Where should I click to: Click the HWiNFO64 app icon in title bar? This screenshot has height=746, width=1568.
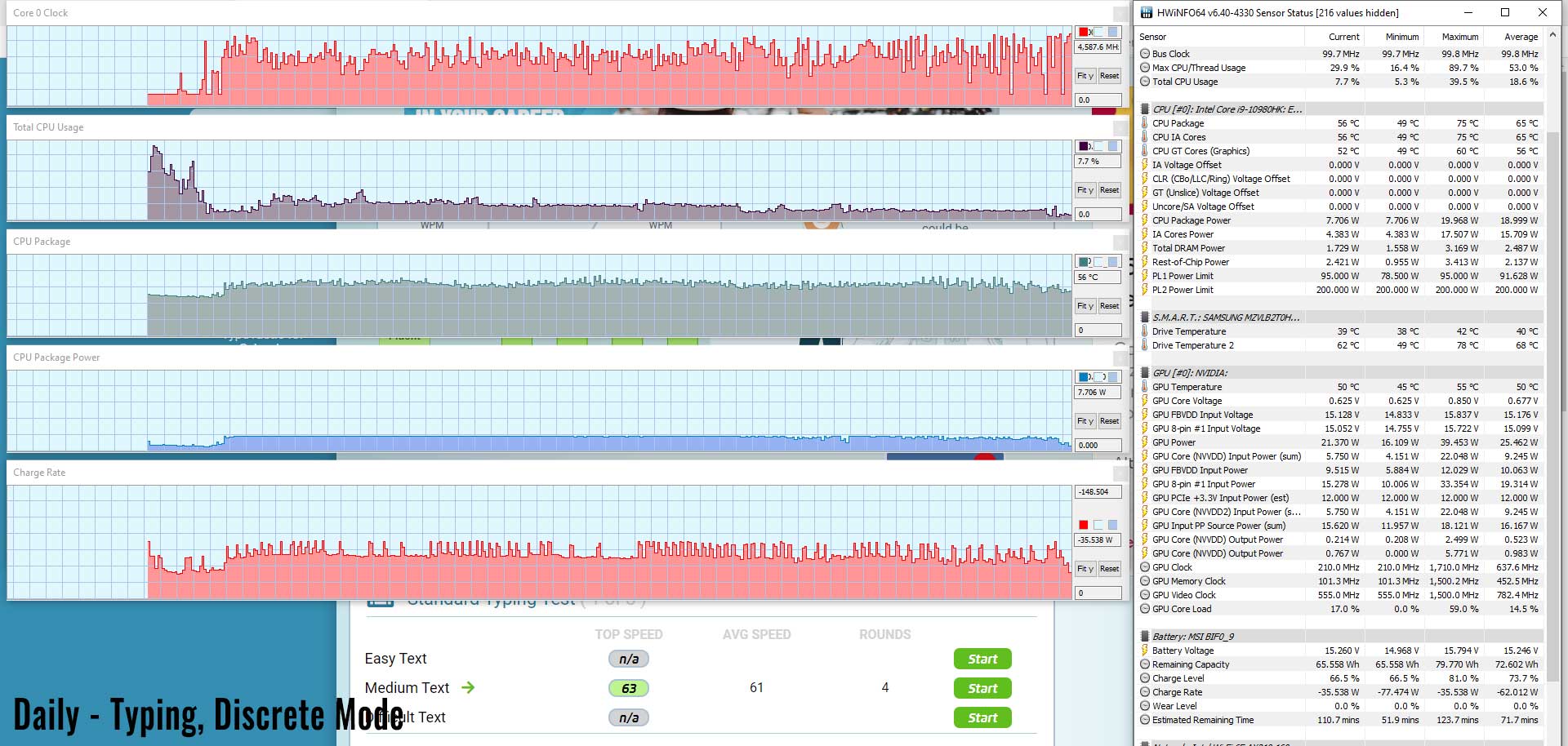tap(1147, 12)
